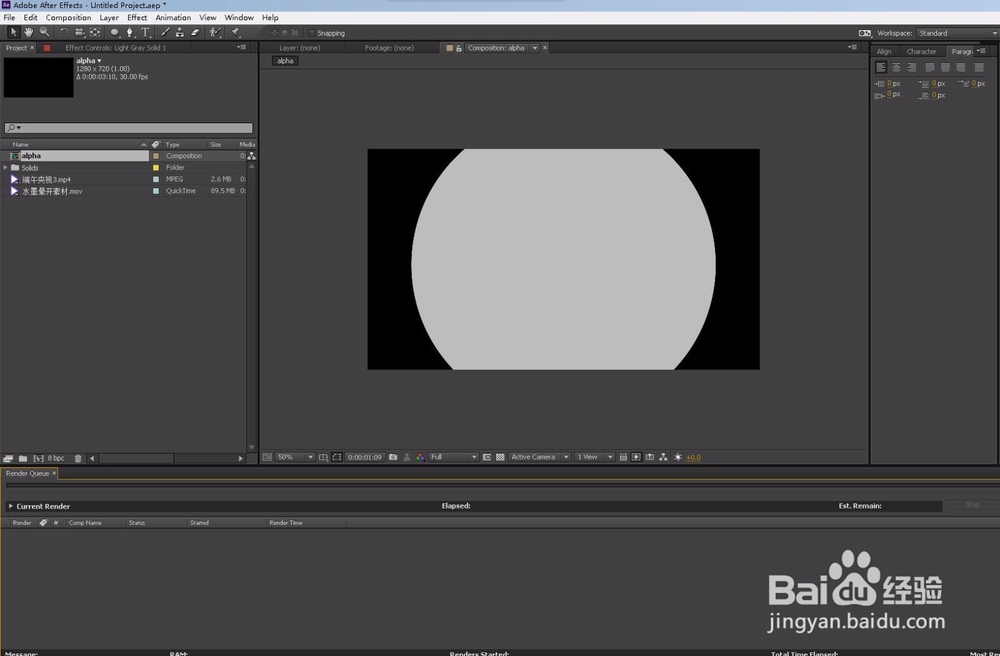Open the Animation menu
1000x656 pixels.
pyautogui.click(x=173, y=18)
